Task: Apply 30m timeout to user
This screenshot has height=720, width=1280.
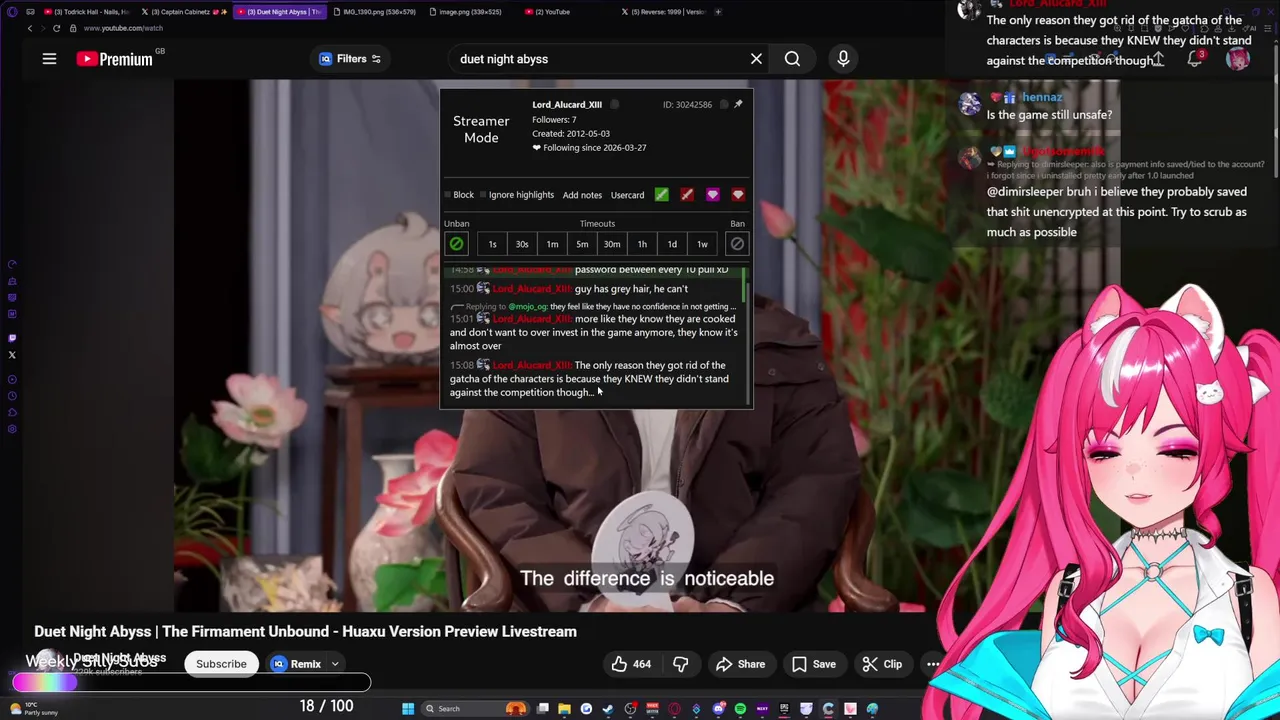Action: point(612,244)
